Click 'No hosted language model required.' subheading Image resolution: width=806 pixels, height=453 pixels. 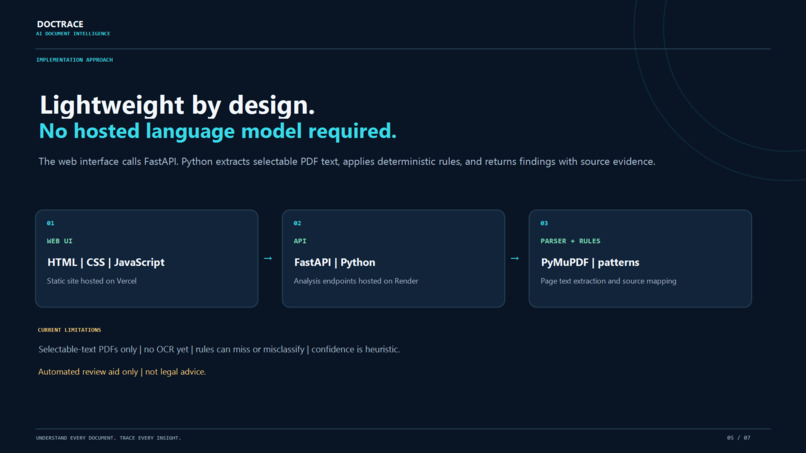pos(218,131)
